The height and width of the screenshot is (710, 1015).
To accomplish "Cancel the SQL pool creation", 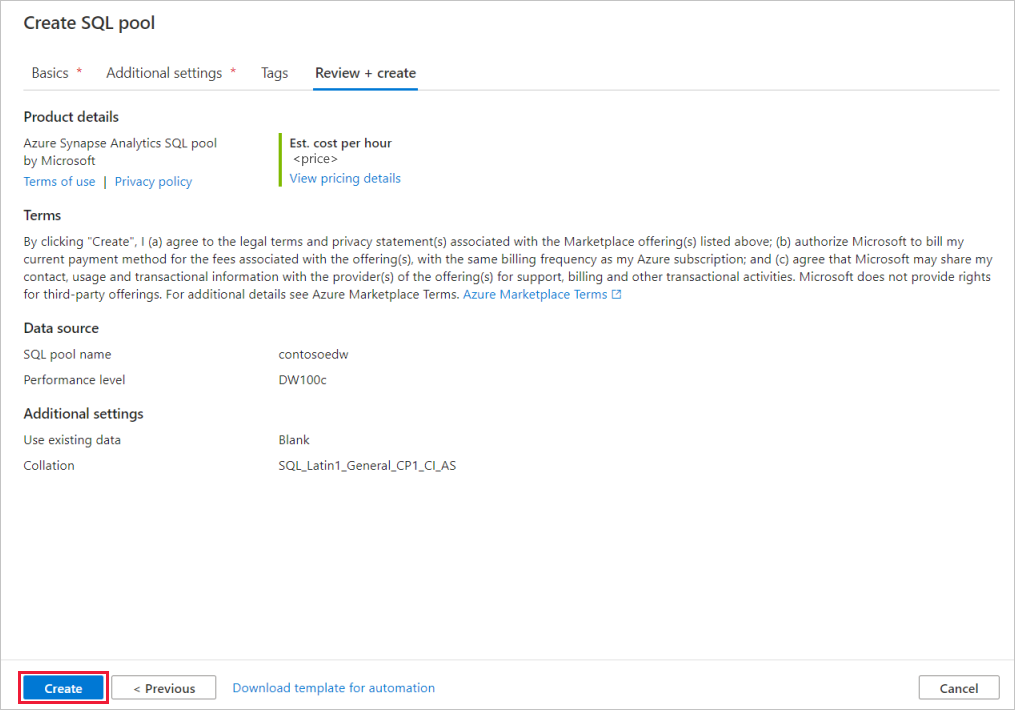I will click(957, 687).
